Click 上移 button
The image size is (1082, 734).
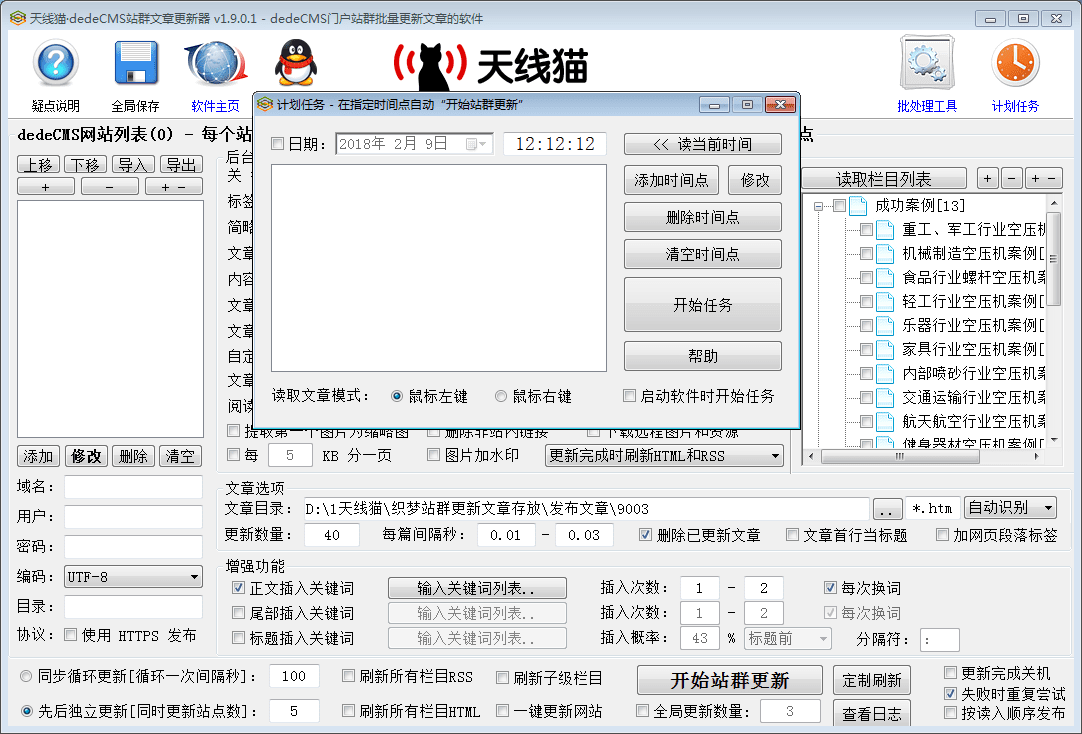37,165
